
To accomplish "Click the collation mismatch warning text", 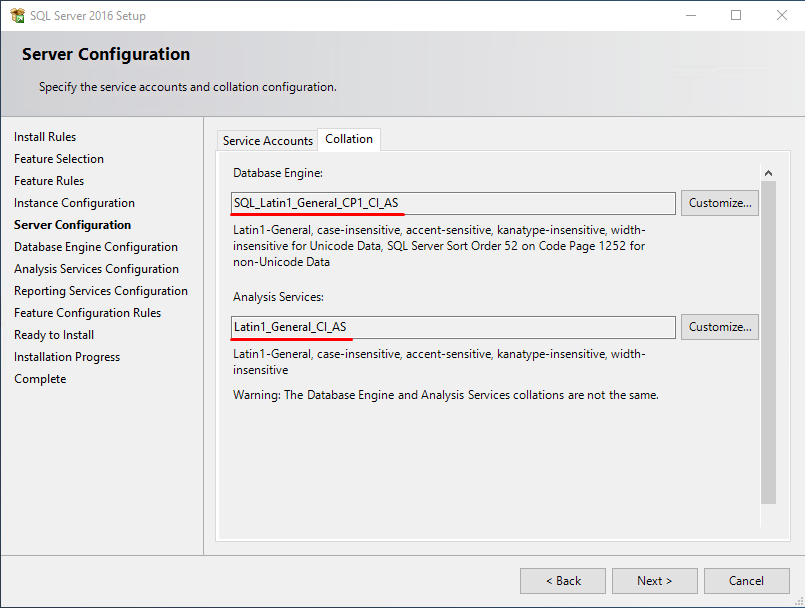I will pyautogui.click(x=446, y=395).
